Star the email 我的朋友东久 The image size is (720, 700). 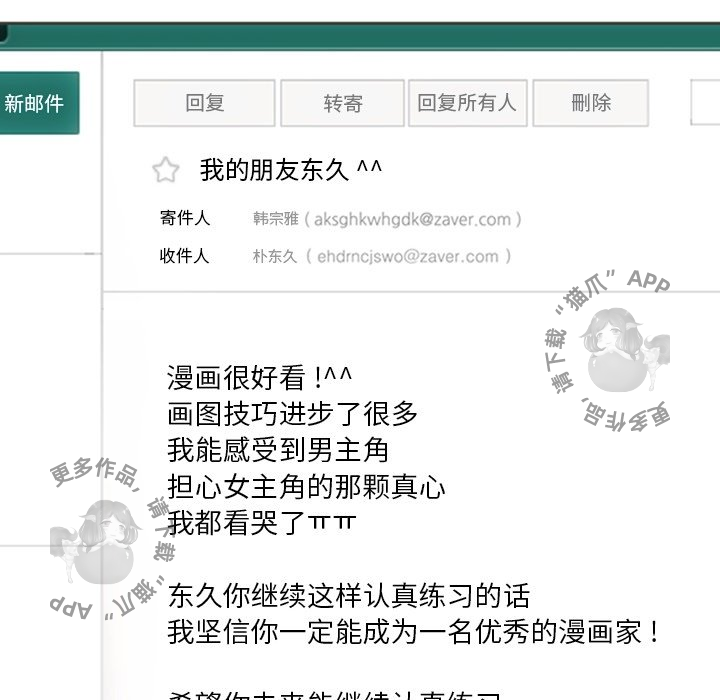coord(165,170)
